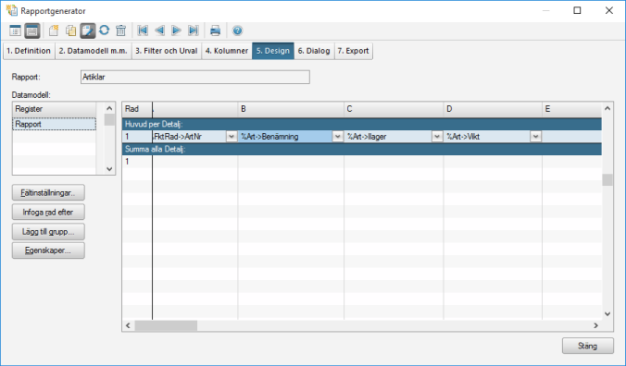Select the %Art->Benämning cell
Screen dimensions: 626x366
[x=286, y=137]
